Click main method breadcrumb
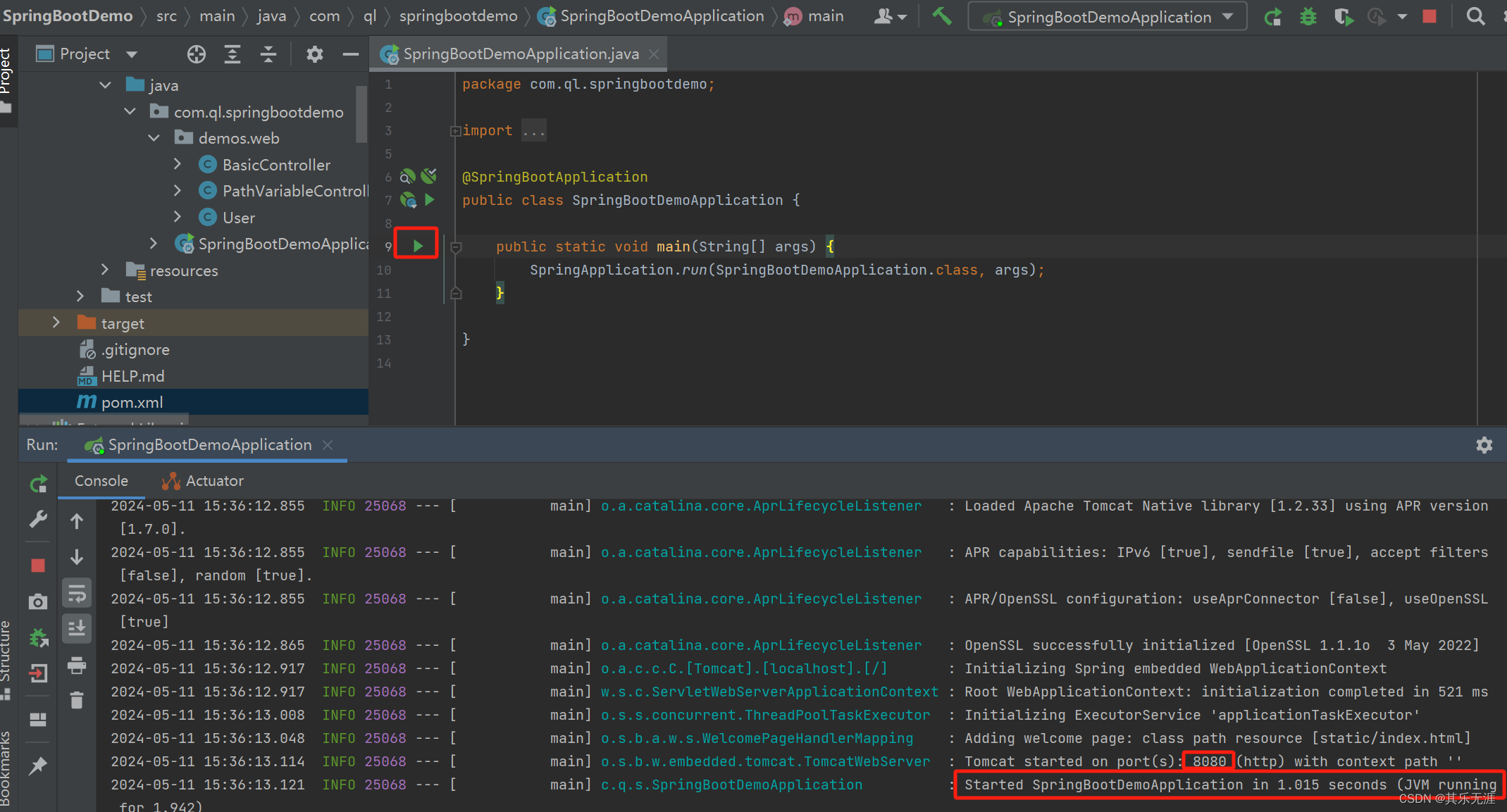The image size is (1507, 812). pyautogui.click(x=814, y=16)
